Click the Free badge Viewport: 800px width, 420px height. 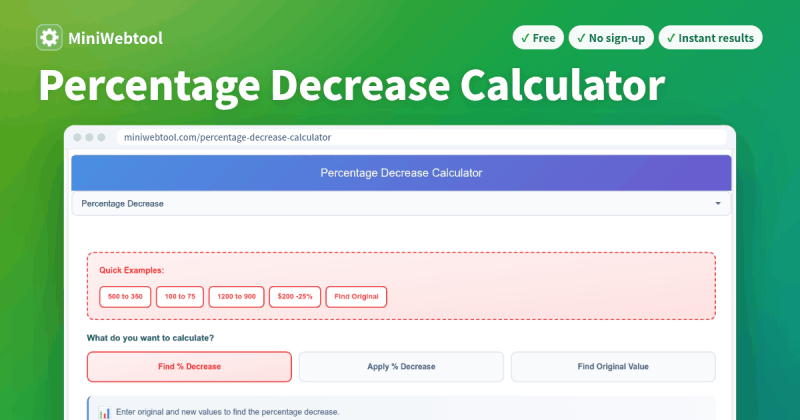tap(538, 38)
